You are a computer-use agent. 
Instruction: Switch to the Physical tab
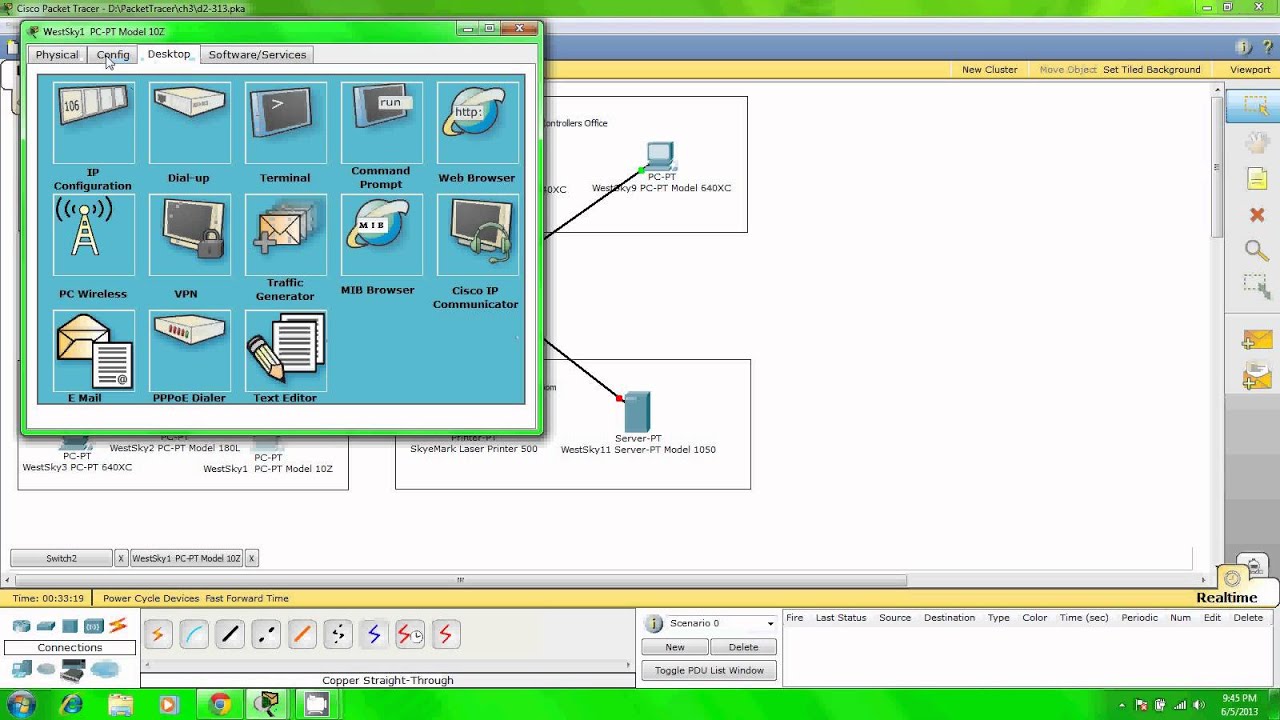(x=57, y=55)
